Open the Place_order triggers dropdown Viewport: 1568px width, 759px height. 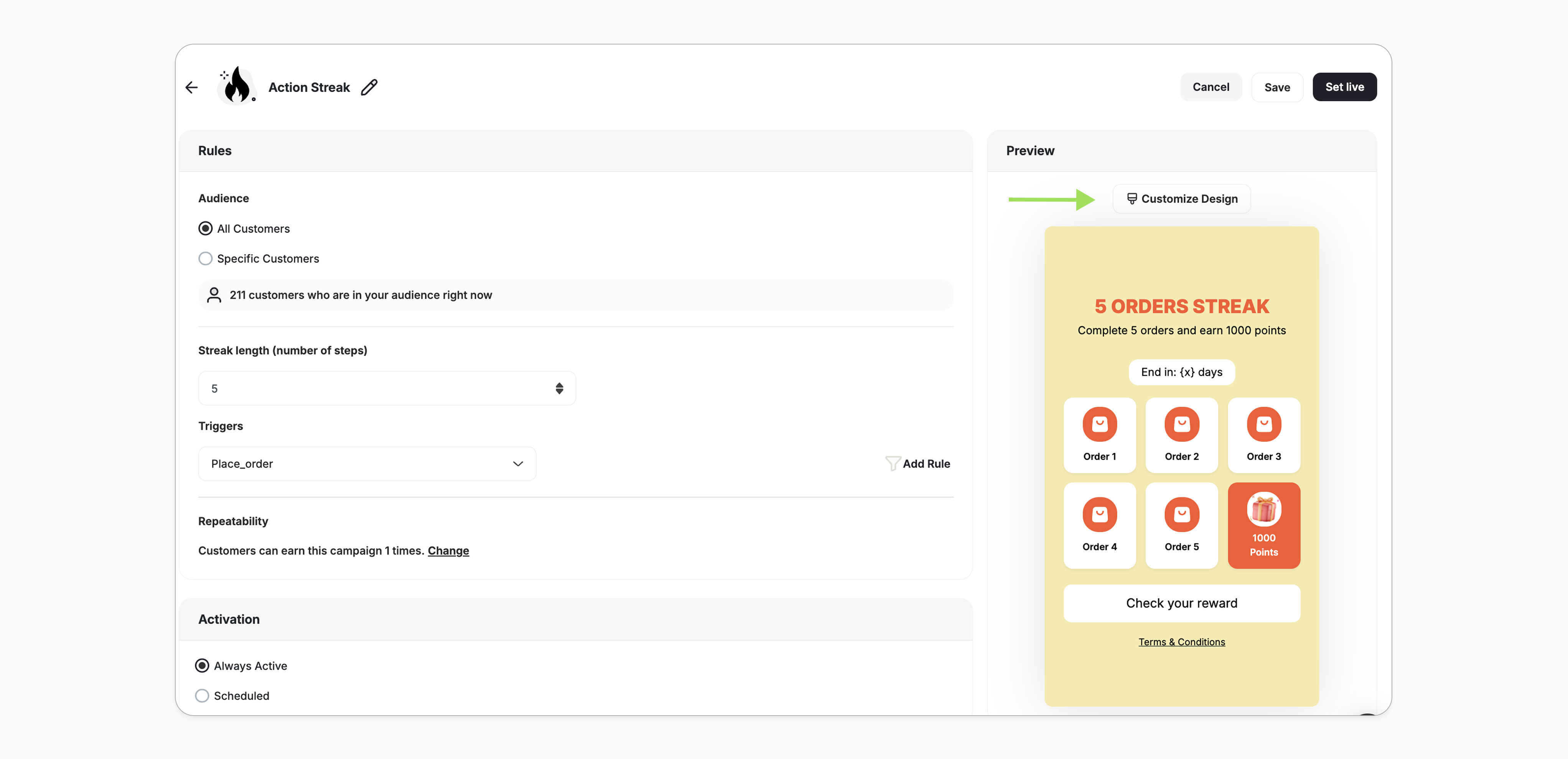click(x=367, y=464)
